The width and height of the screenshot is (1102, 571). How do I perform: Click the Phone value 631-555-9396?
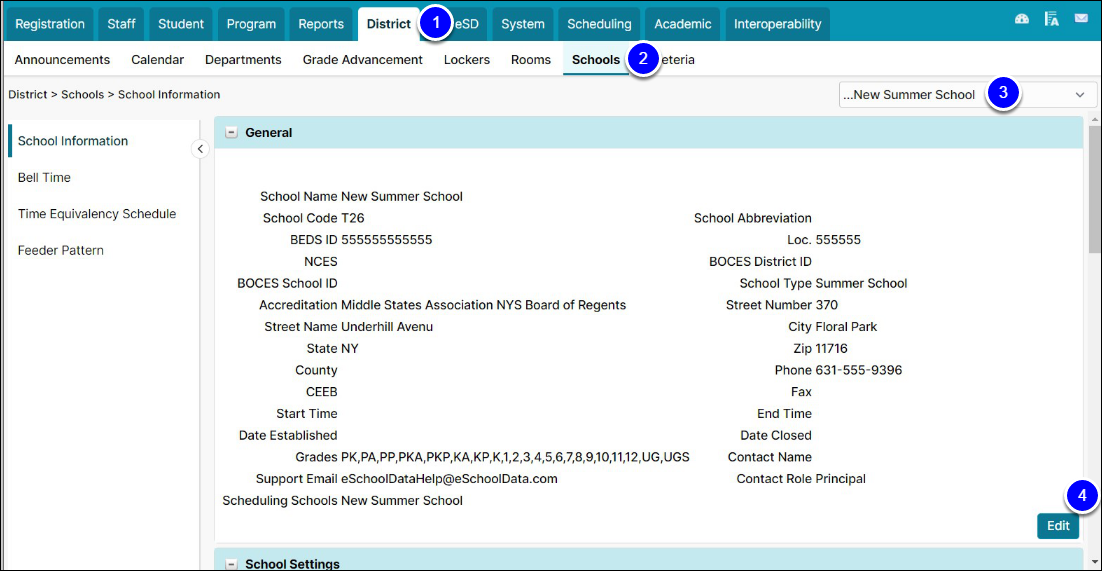(x=859, y=371)
